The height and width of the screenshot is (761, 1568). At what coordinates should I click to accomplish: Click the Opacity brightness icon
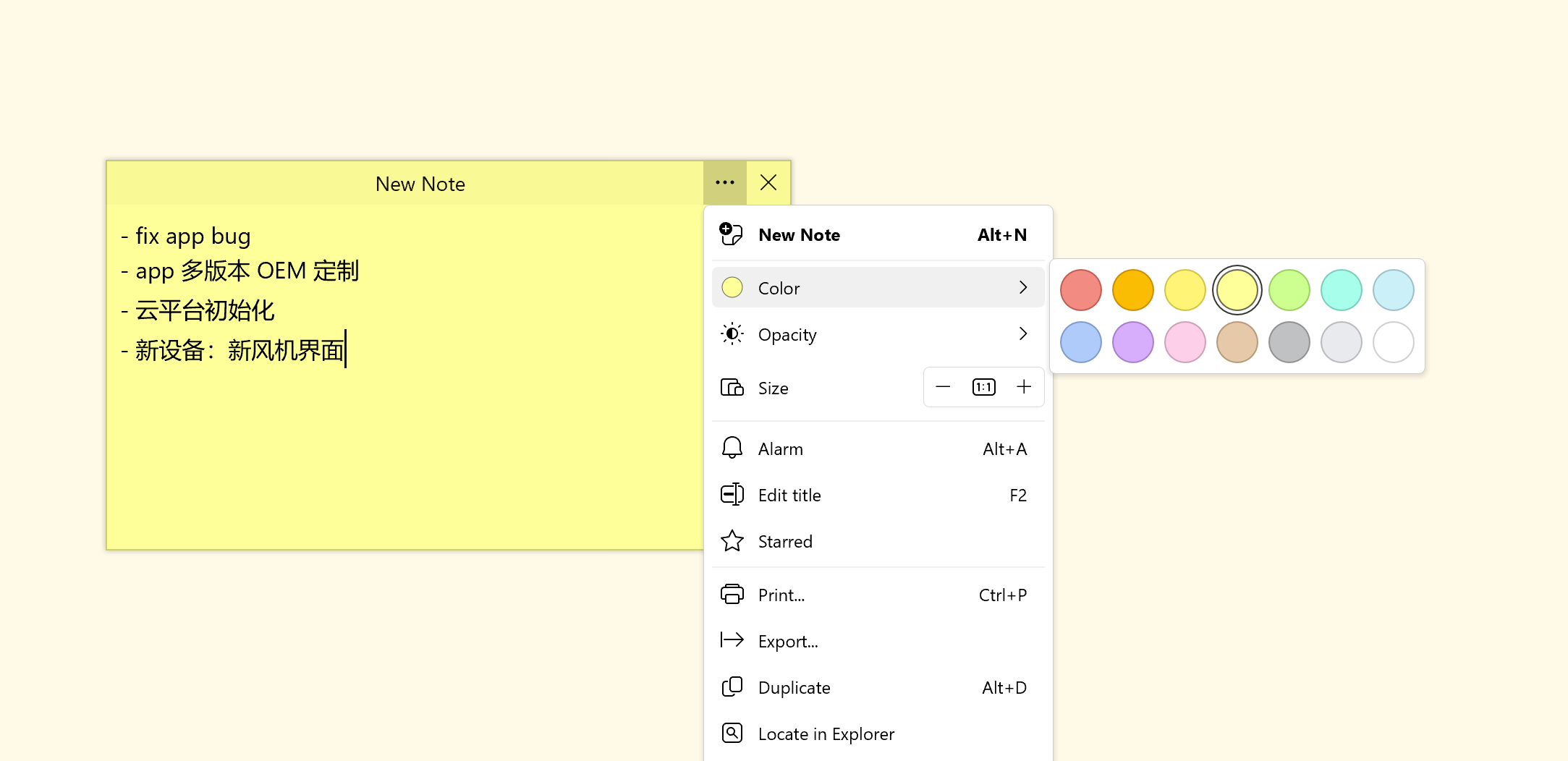click(x=732, y=334)
